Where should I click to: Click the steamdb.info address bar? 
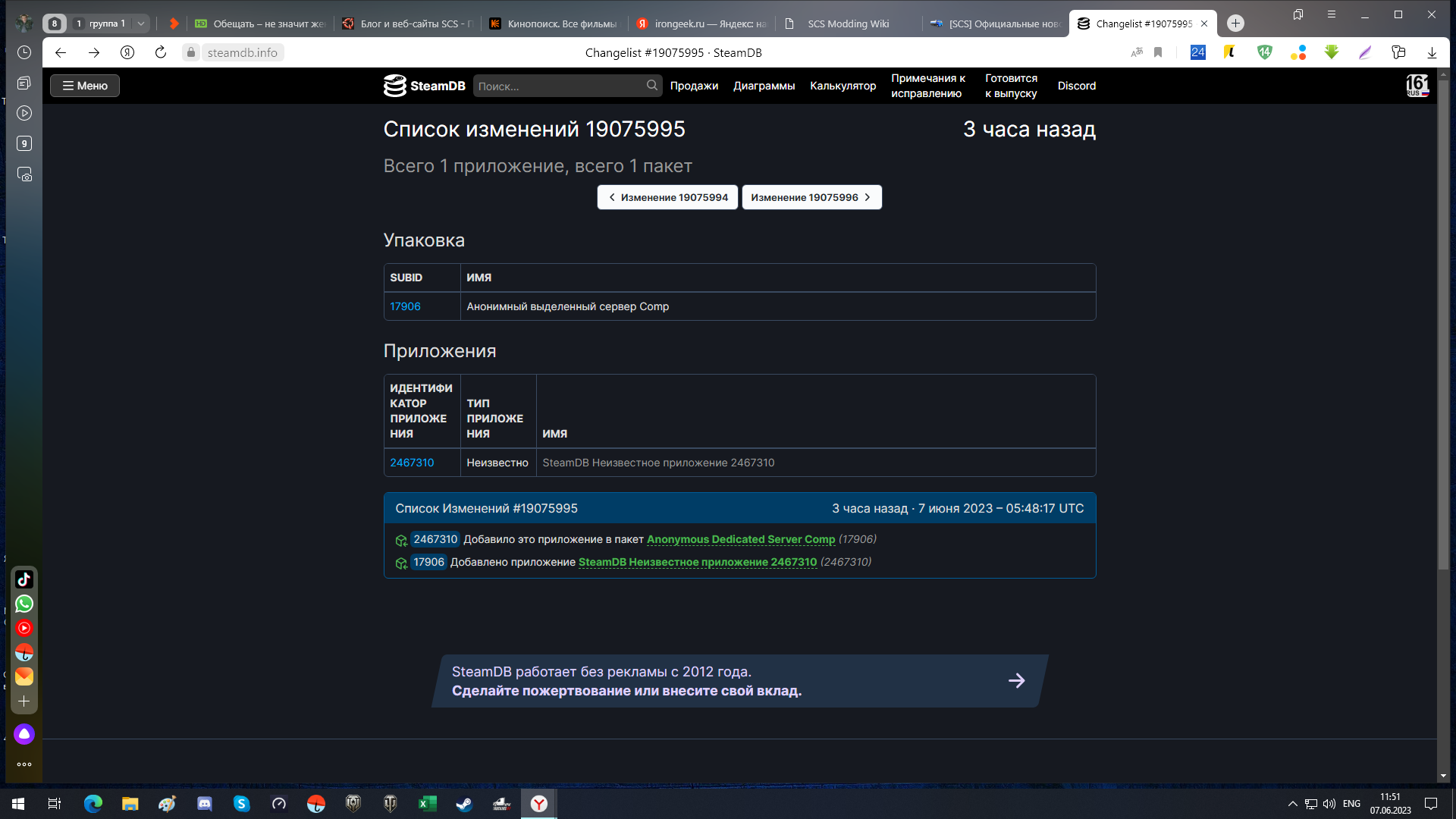(242, 52)
